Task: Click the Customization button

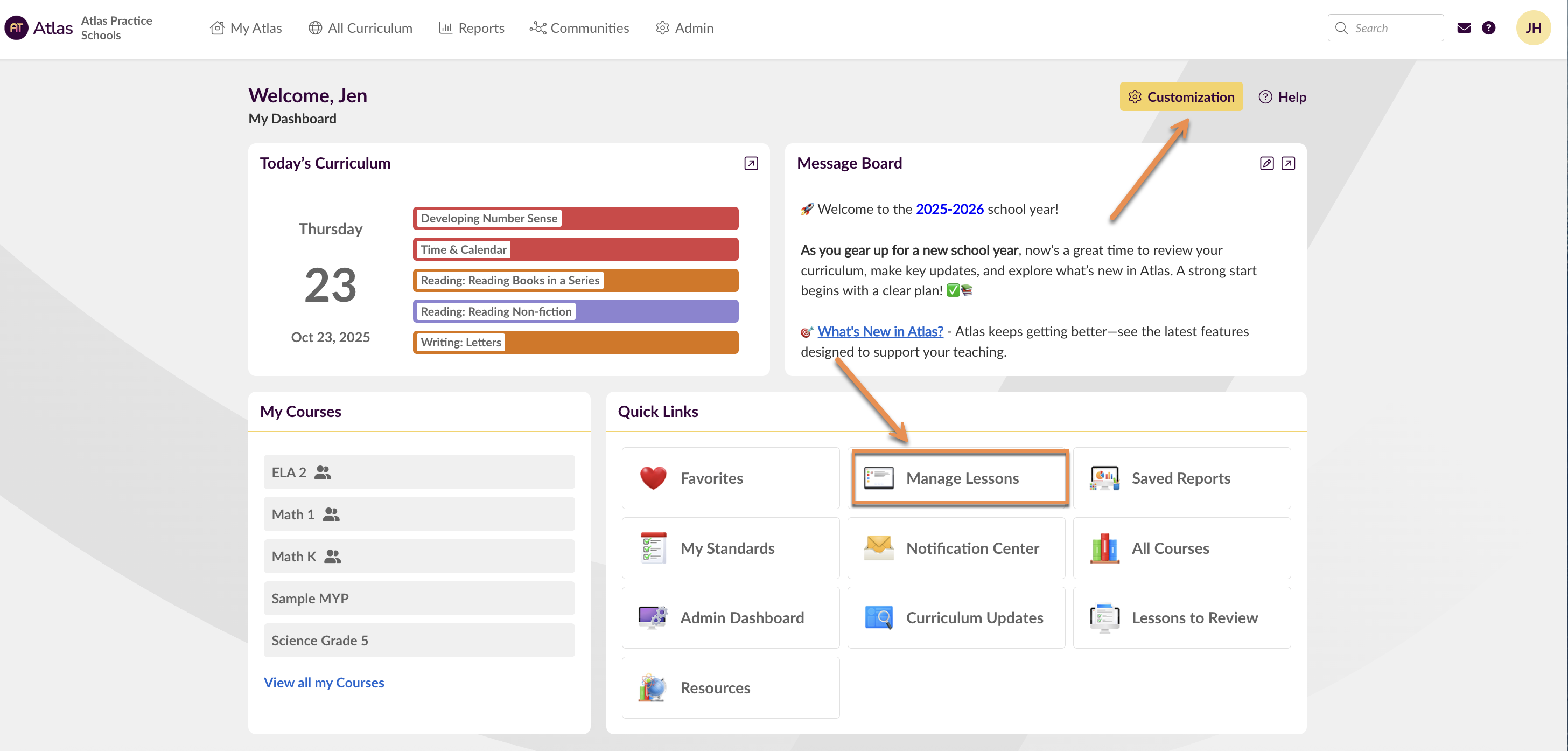Action: (x=1181, y=97)
